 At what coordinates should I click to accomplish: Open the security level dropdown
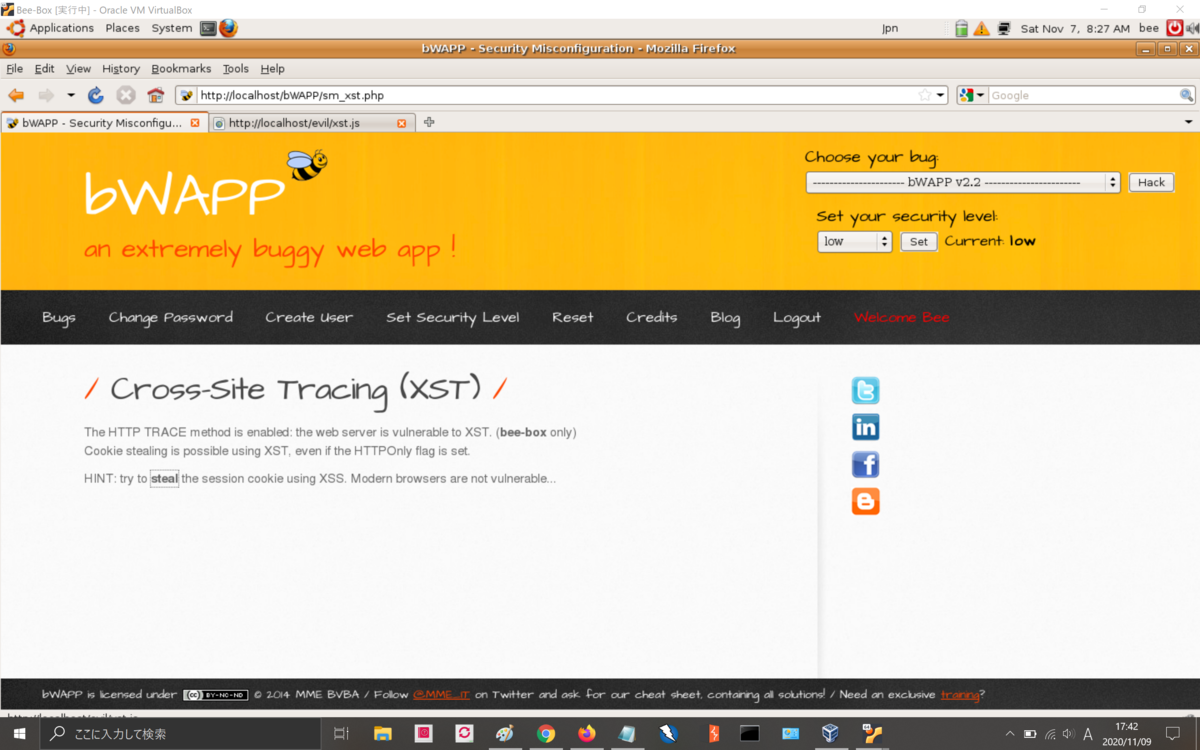pyautogui.click(x=855, y=241)
